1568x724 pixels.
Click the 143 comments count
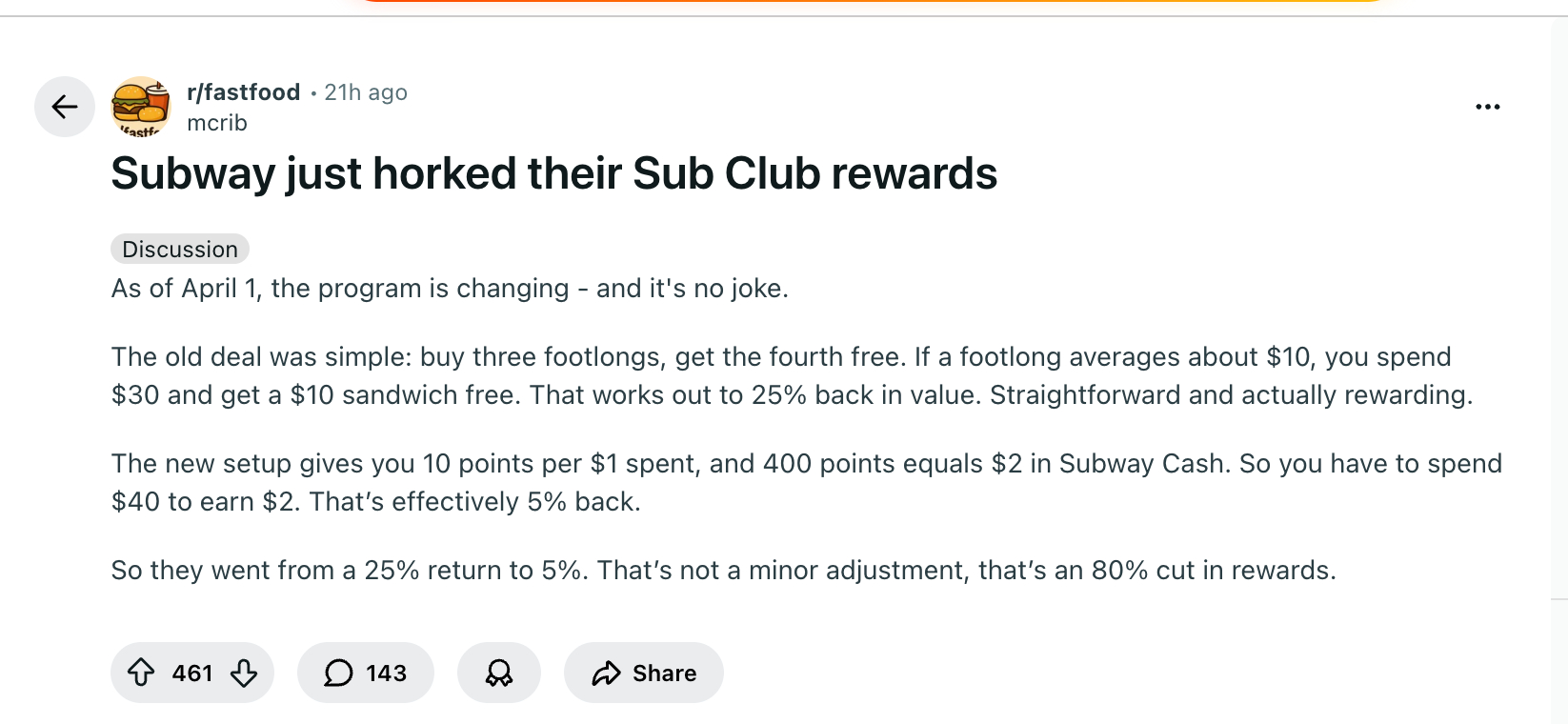[x=386, y=674]
